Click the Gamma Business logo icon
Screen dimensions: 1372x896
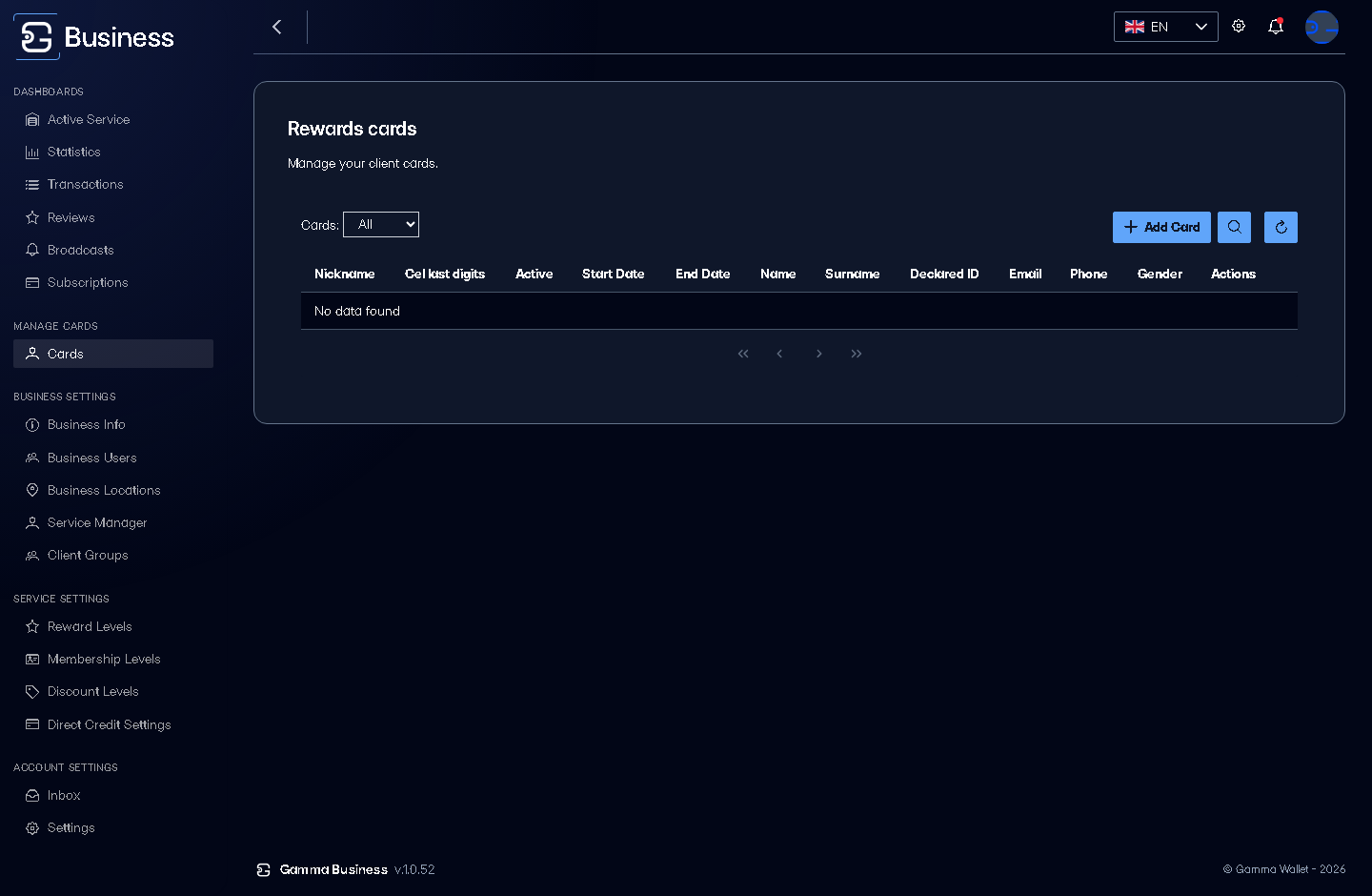36,37
